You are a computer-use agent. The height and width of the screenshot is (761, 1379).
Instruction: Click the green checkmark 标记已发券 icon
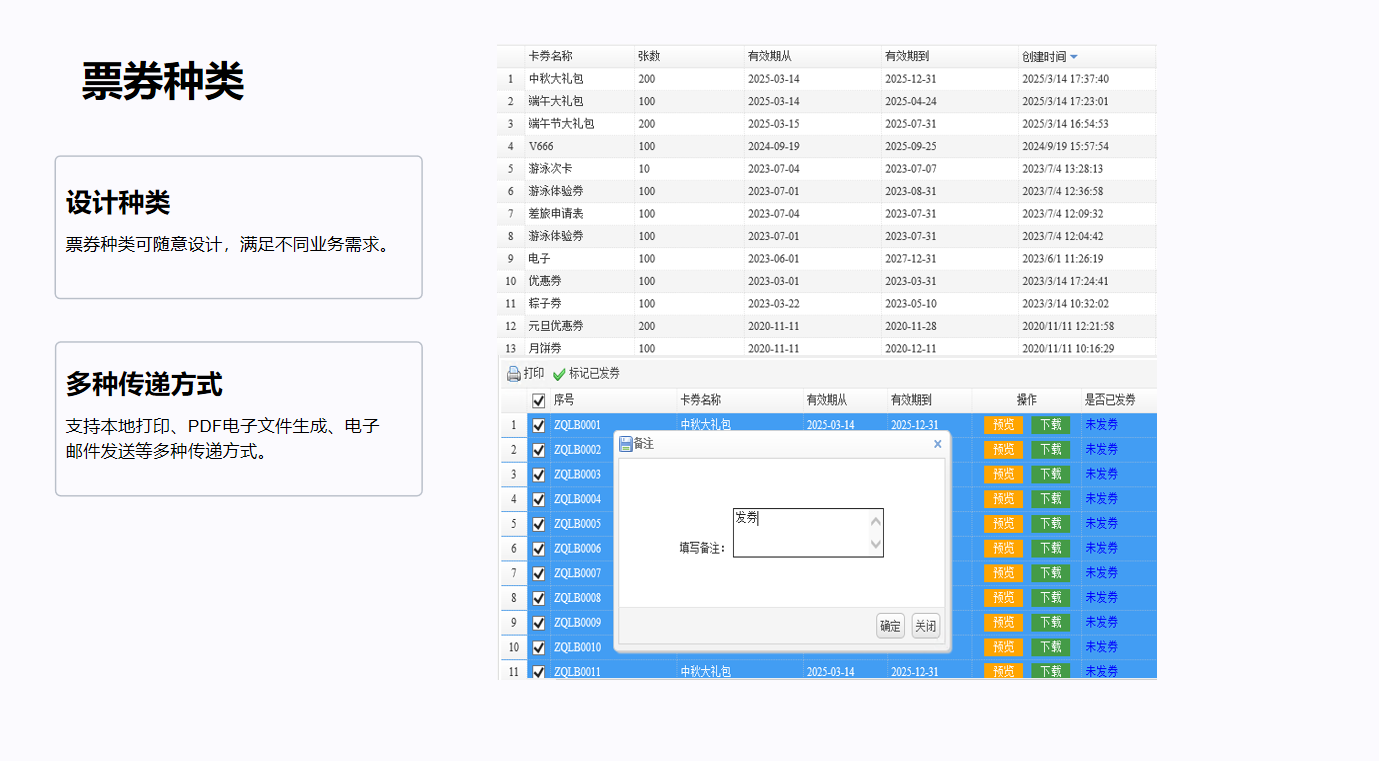pyautogui.click(x=559, y=374)
